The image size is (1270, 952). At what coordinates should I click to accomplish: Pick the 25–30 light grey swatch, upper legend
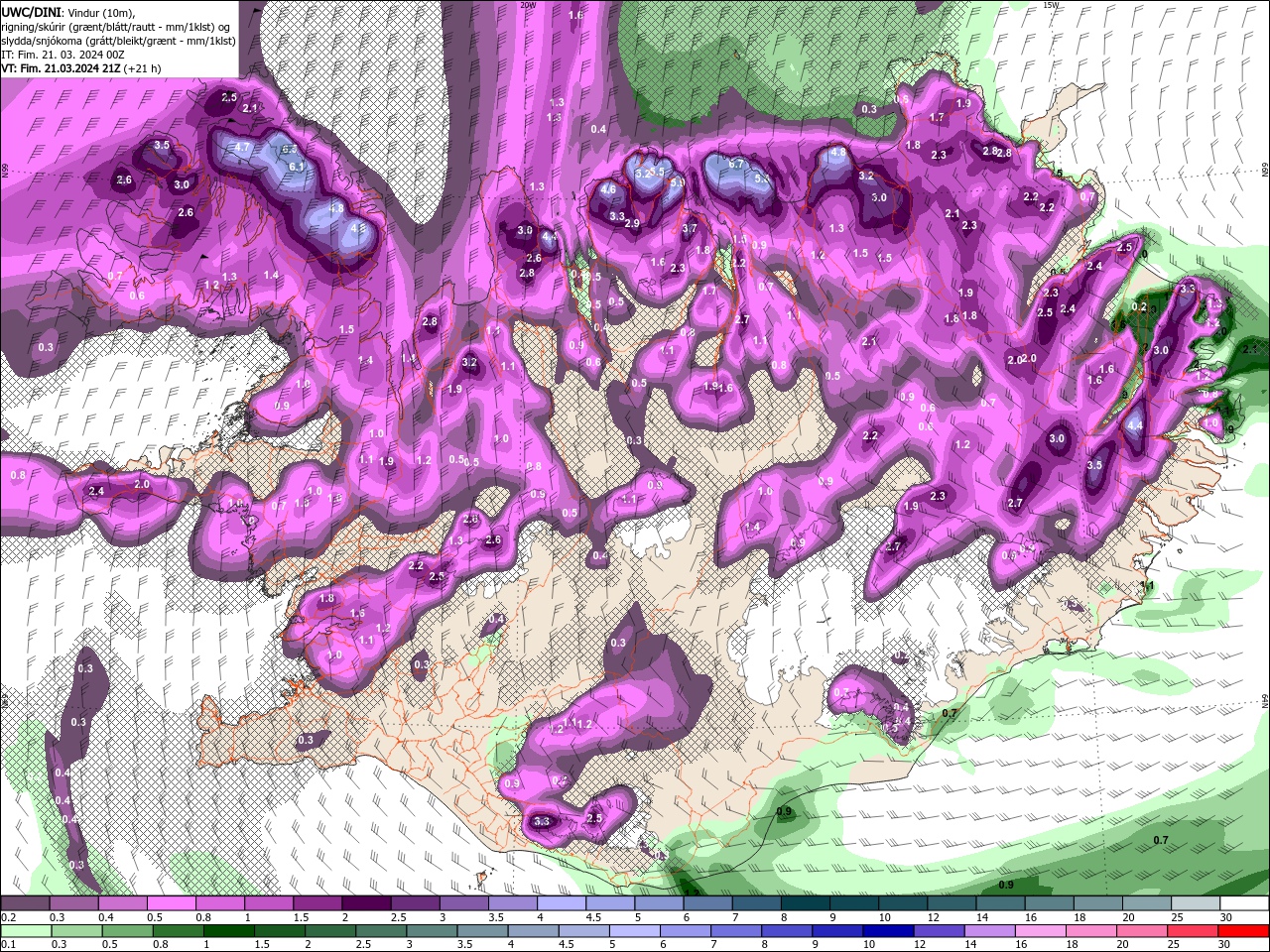[x=1196, y=904]
